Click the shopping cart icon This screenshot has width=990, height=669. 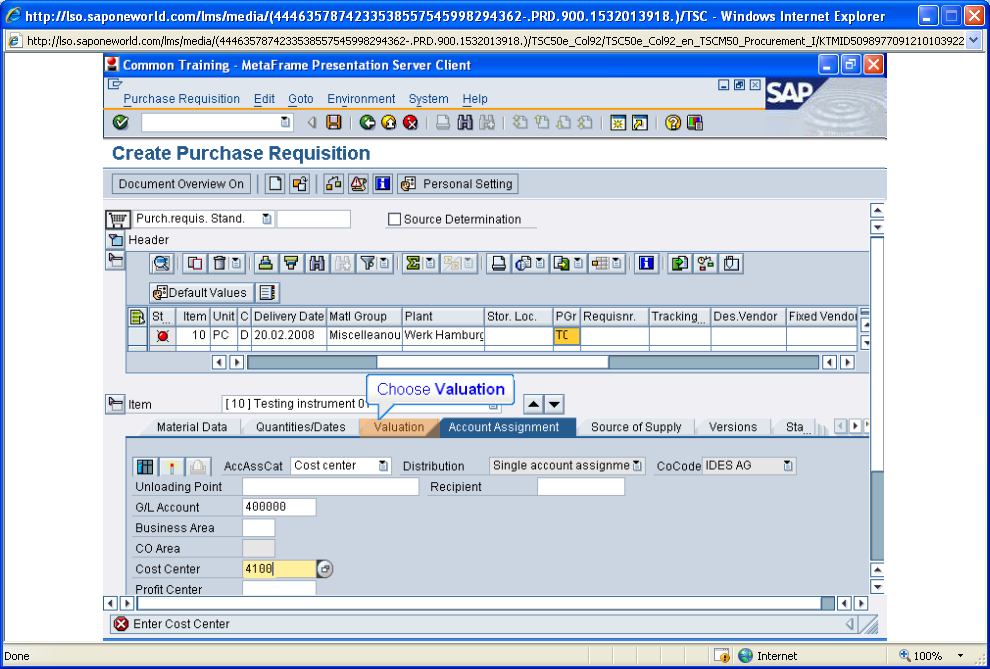[x=118, y=219]
